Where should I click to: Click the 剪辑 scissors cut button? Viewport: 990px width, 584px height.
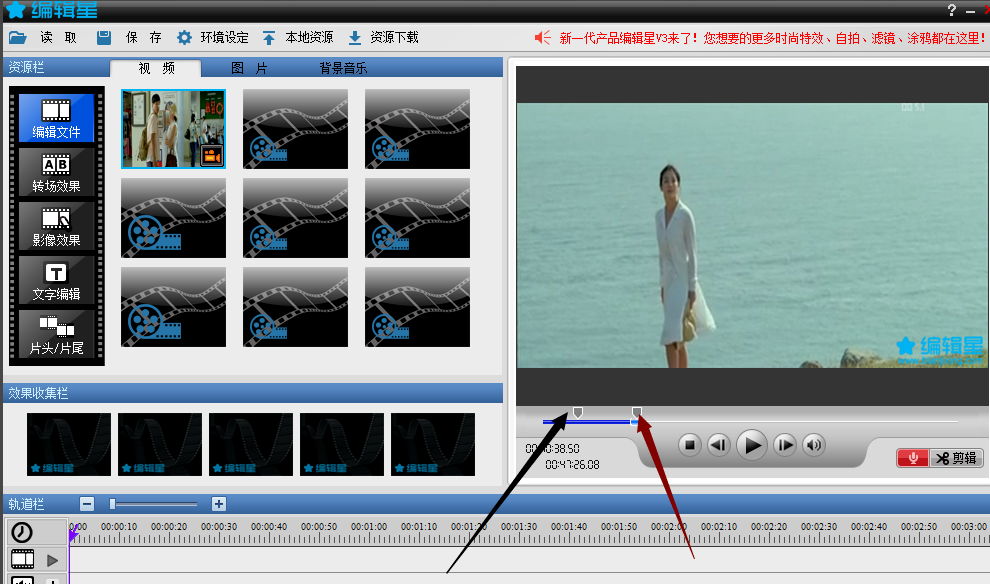[956, 458]
